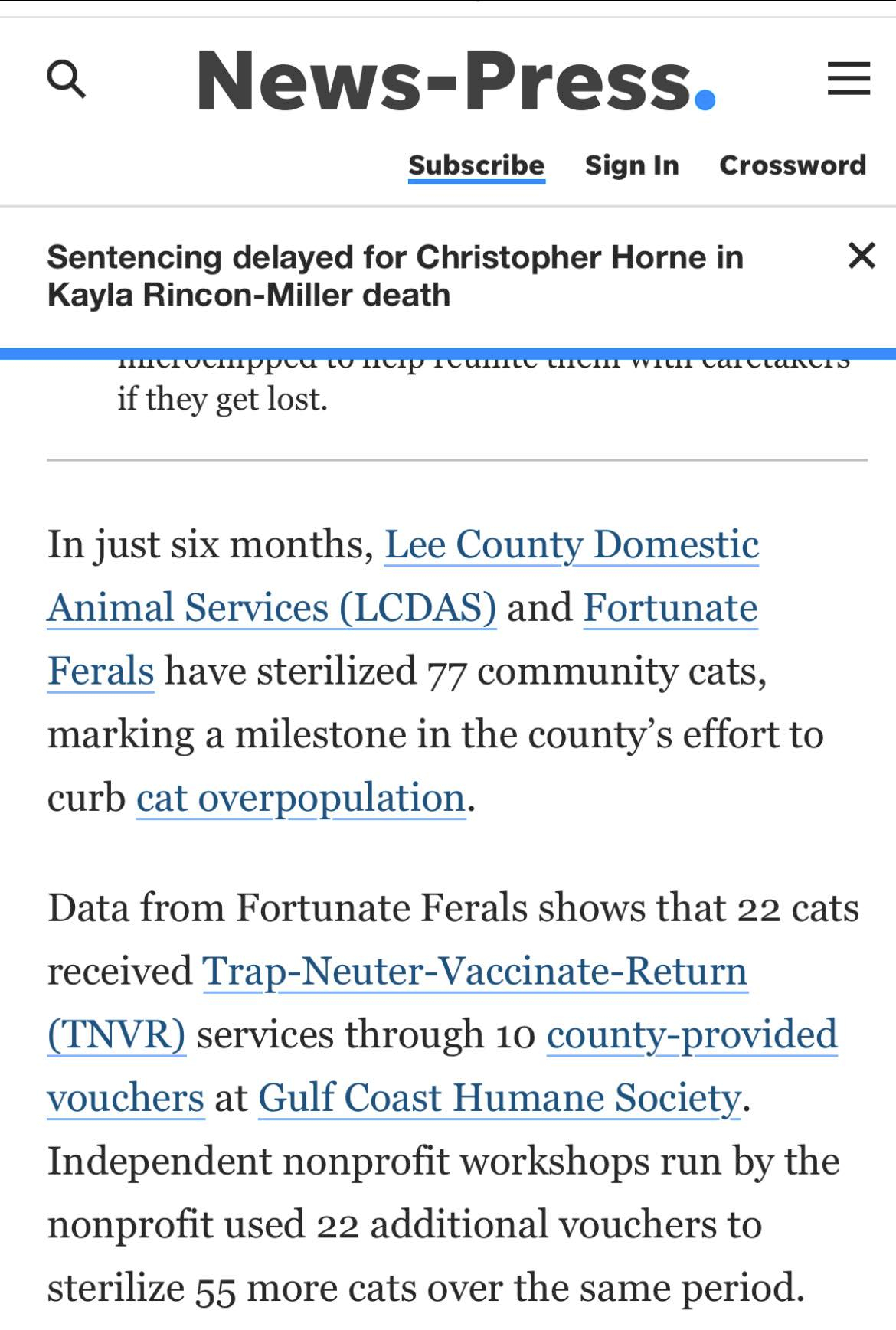896x1330 pixels.
Task: Visit the Gulf Coast Humane Society link
Action: click(499, 1098)
